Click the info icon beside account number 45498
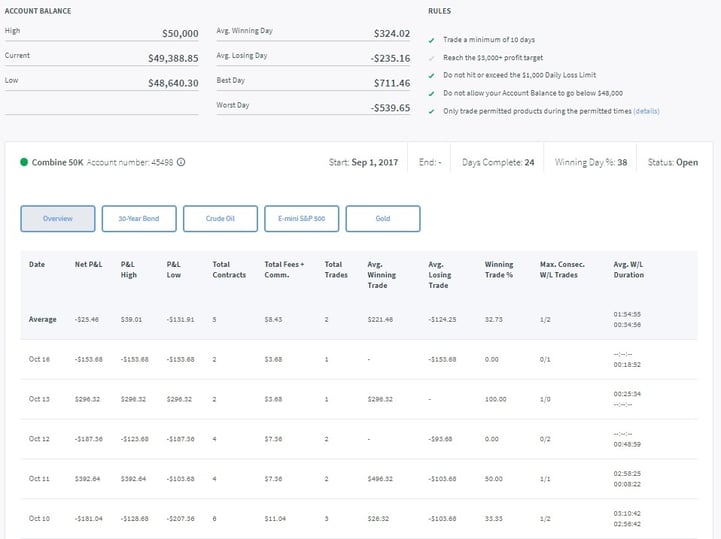The image size is (721, 539). point(181,162)
